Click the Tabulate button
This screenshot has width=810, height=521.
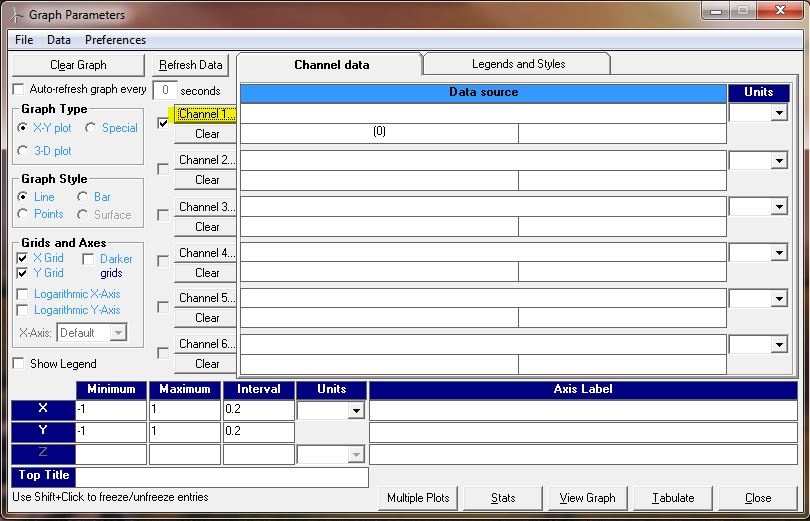[x=673, y=498]
